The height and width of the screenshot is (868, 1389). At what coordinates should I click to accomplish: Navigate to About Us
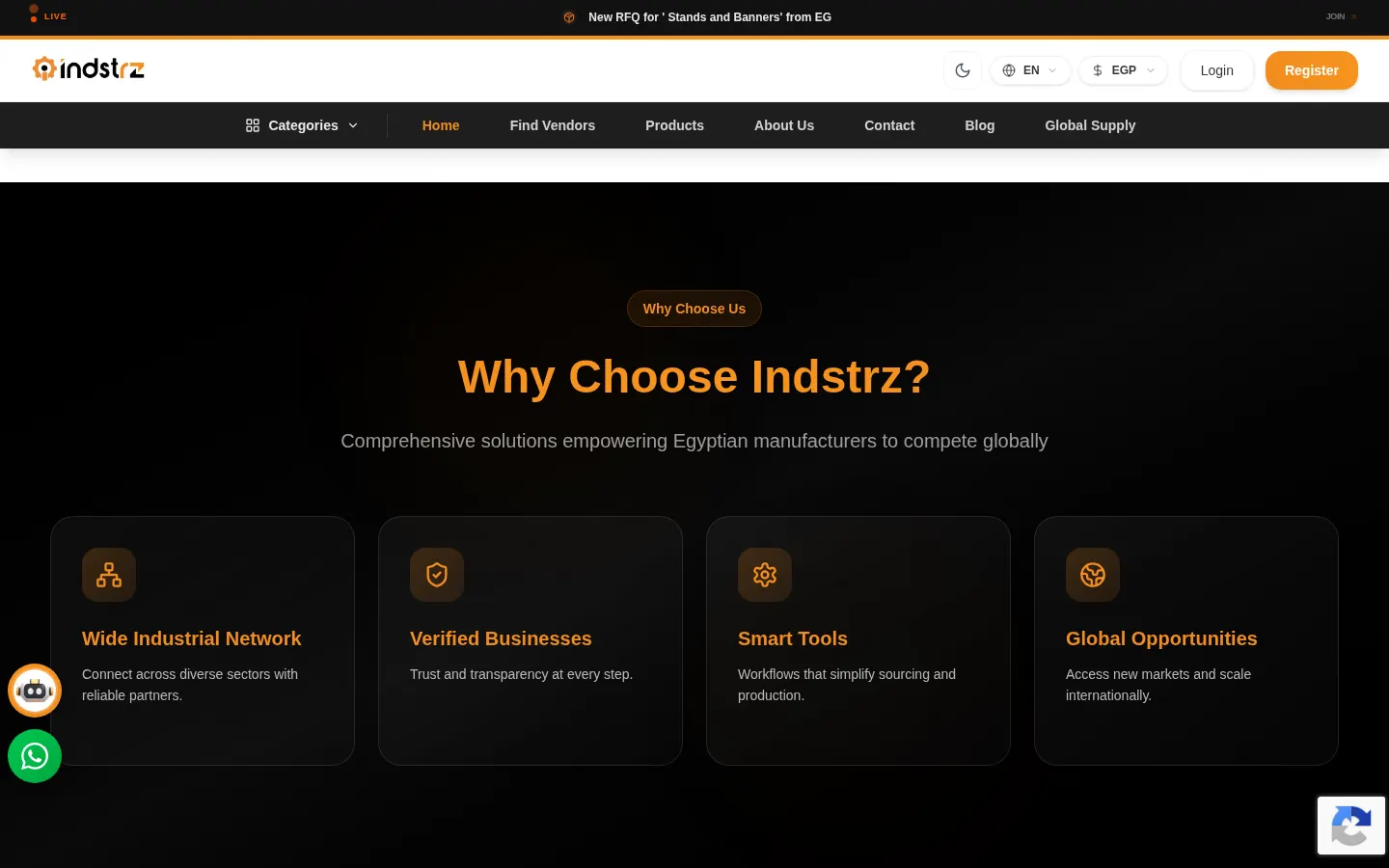click(784, 125)
